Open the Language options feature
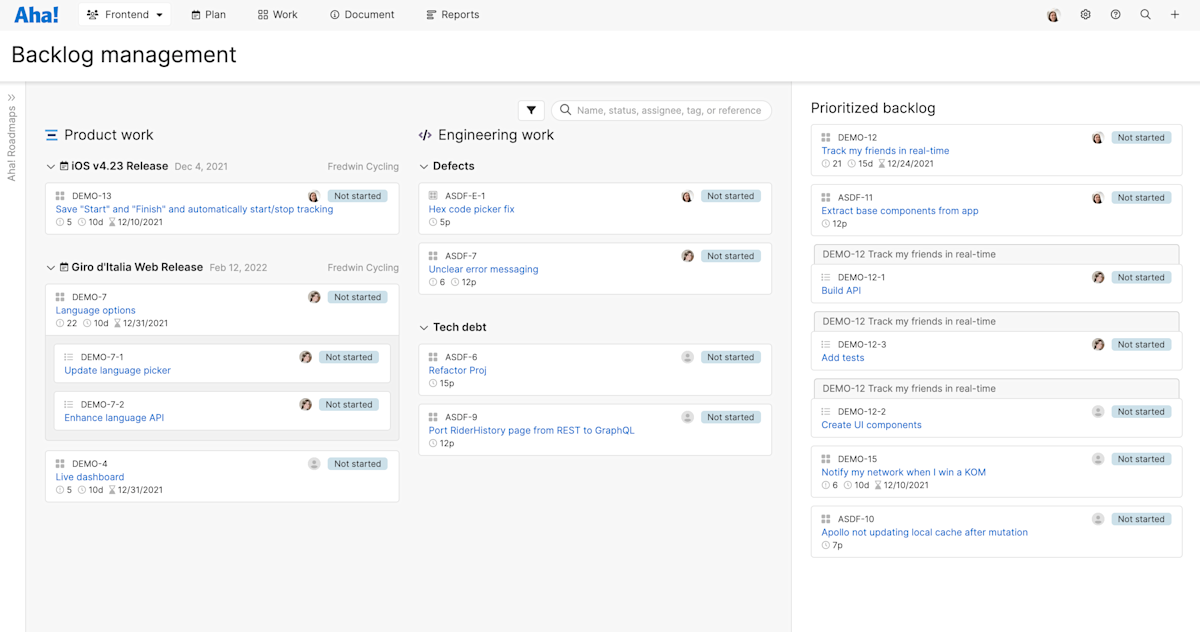The width and height of the screenshot is (1200, 632). tap(95, 310)
